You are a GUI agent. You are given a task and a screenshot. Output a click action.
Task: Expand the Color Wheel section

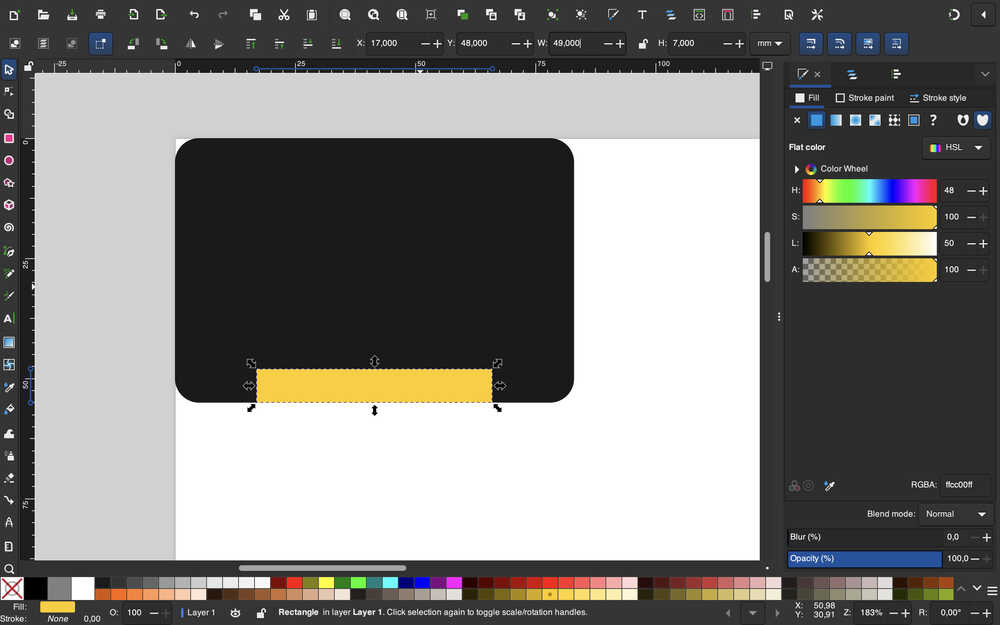797,169
